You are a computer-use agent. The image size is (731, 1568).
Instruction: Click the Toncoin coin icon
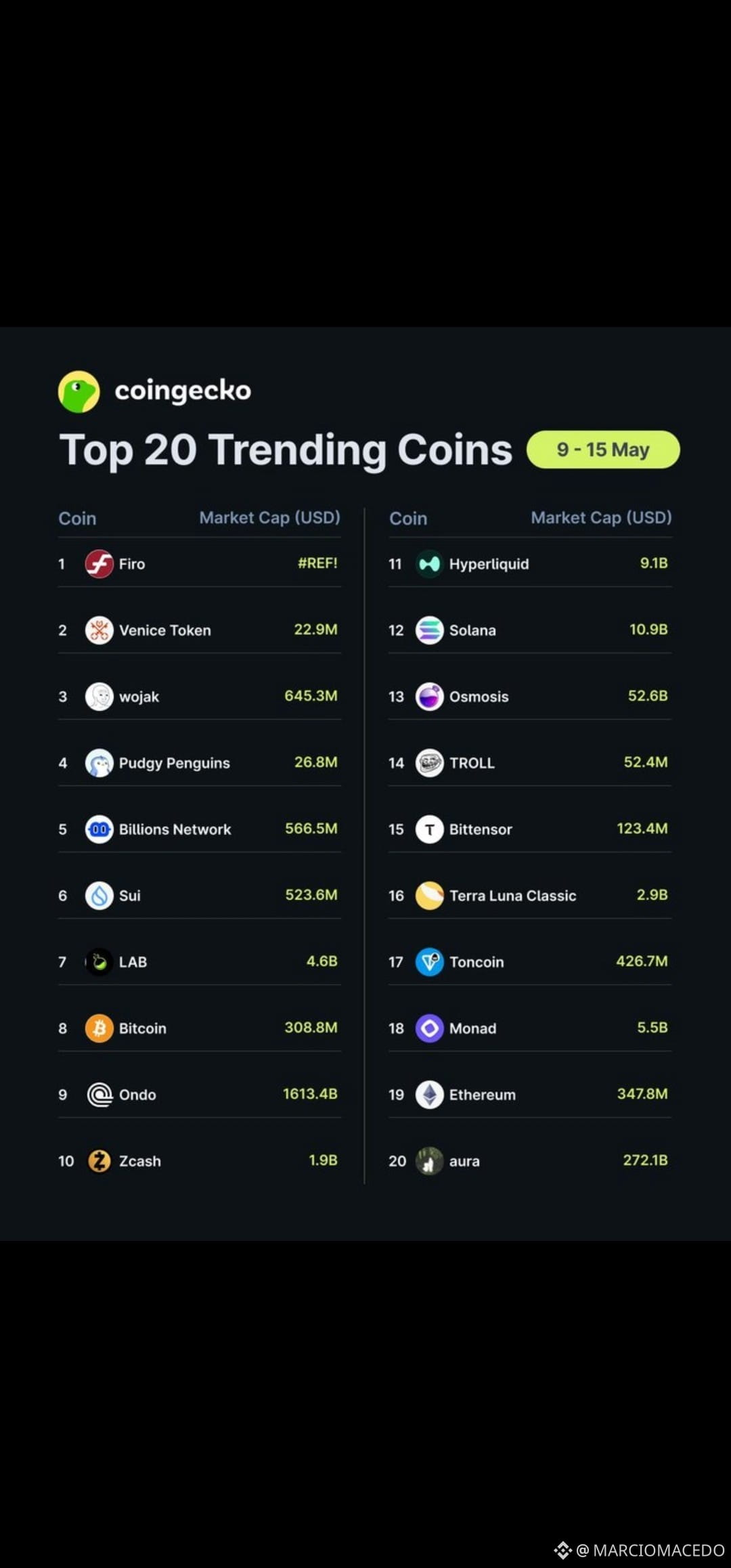429,961
